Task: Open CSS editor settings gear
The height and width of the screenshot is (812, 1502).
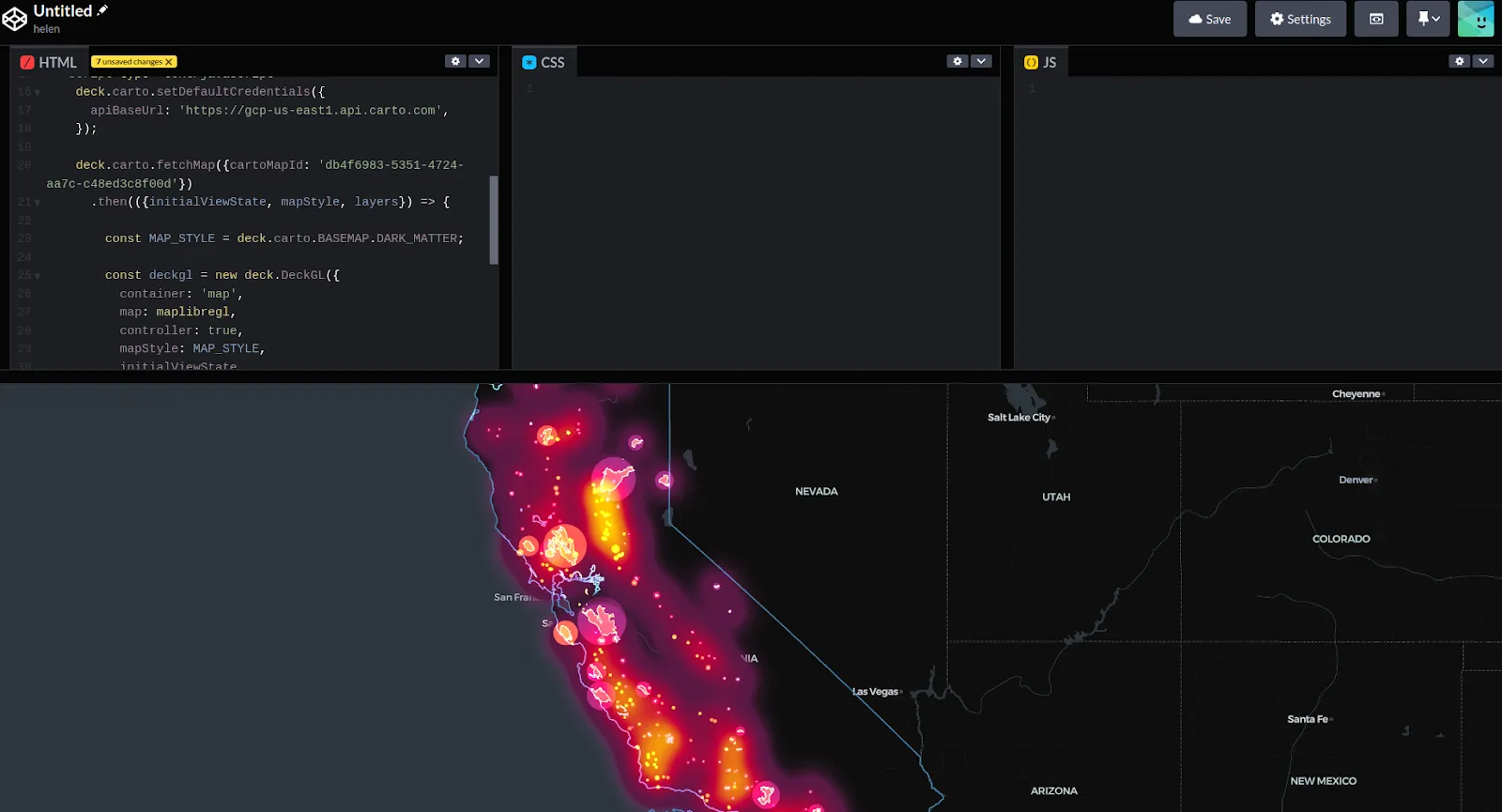Action: 957,61
